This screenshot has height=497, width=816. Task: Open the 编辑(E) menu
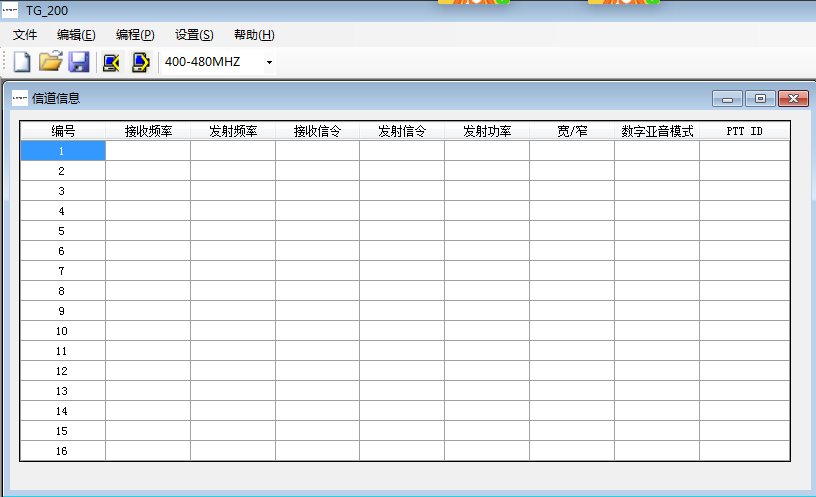pyautogui.click(x=76, y=35)
